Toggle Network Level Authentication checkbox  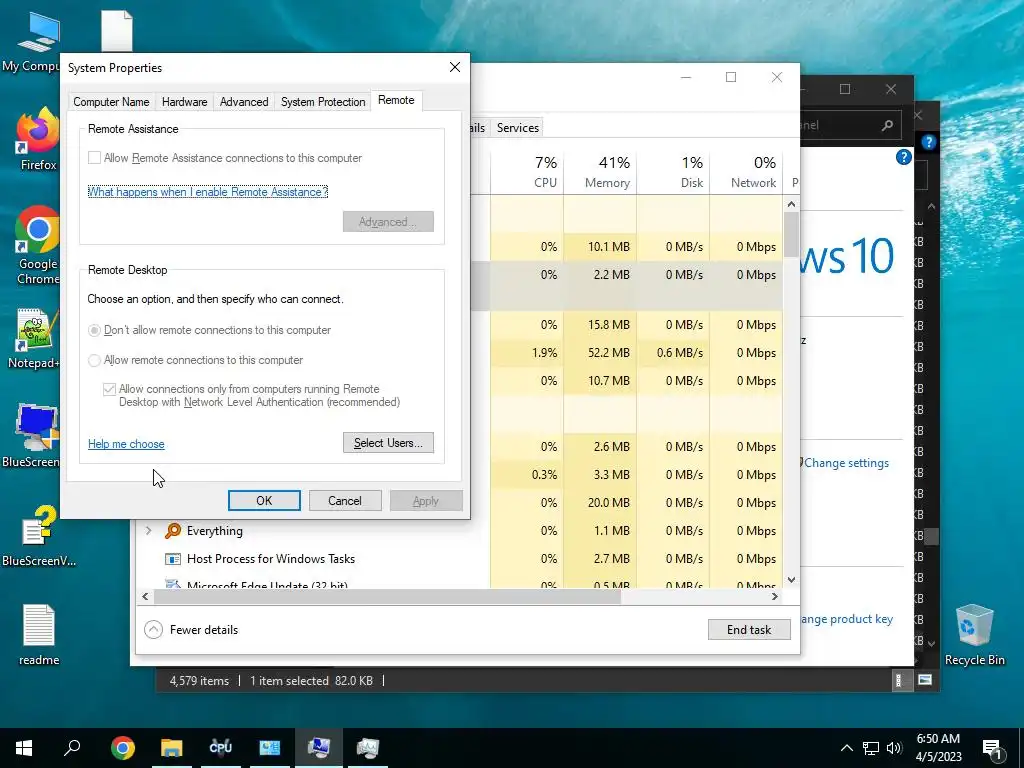(x=110, y=390)
